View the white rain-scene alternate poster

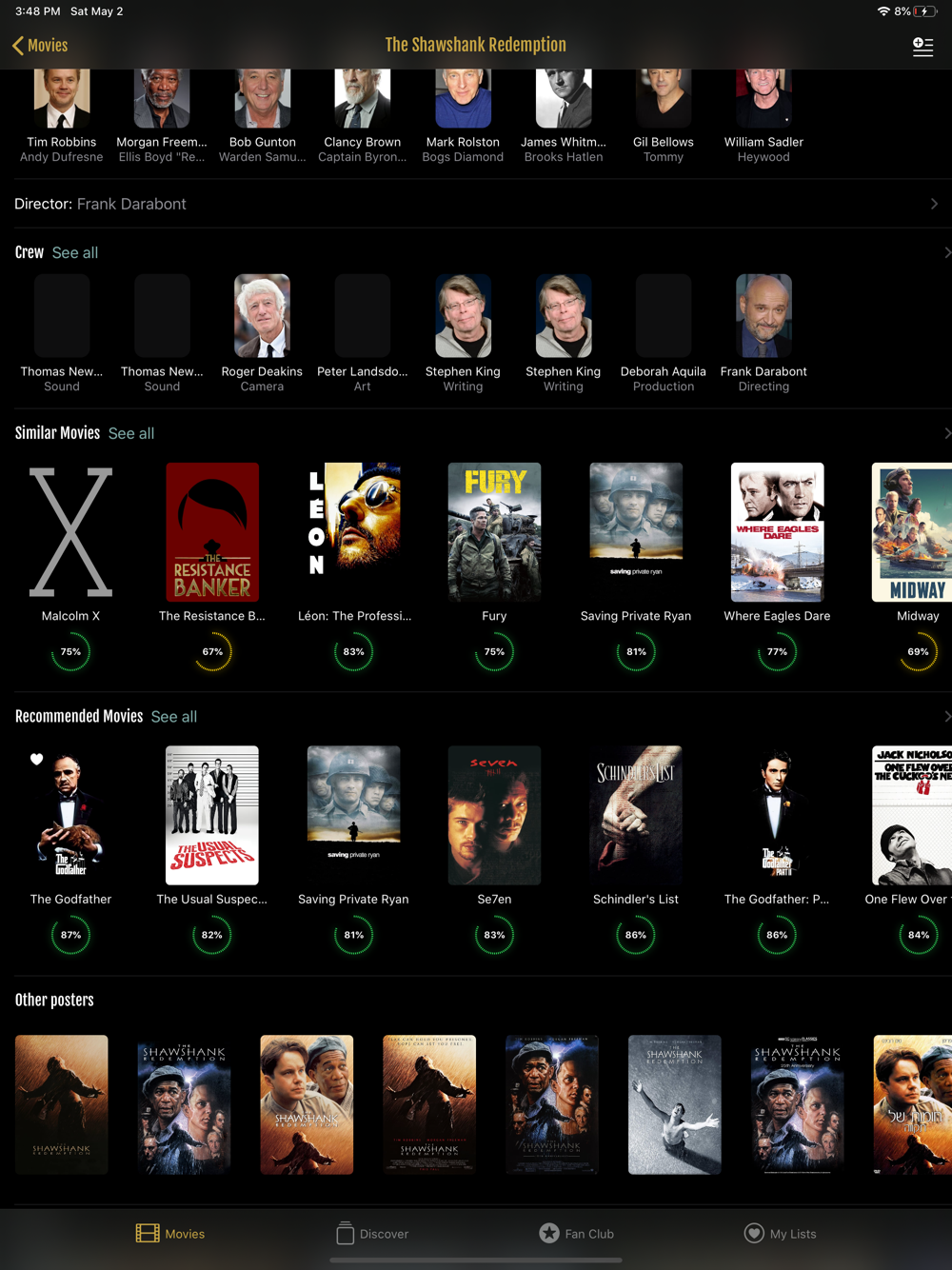click(675, 1104)
